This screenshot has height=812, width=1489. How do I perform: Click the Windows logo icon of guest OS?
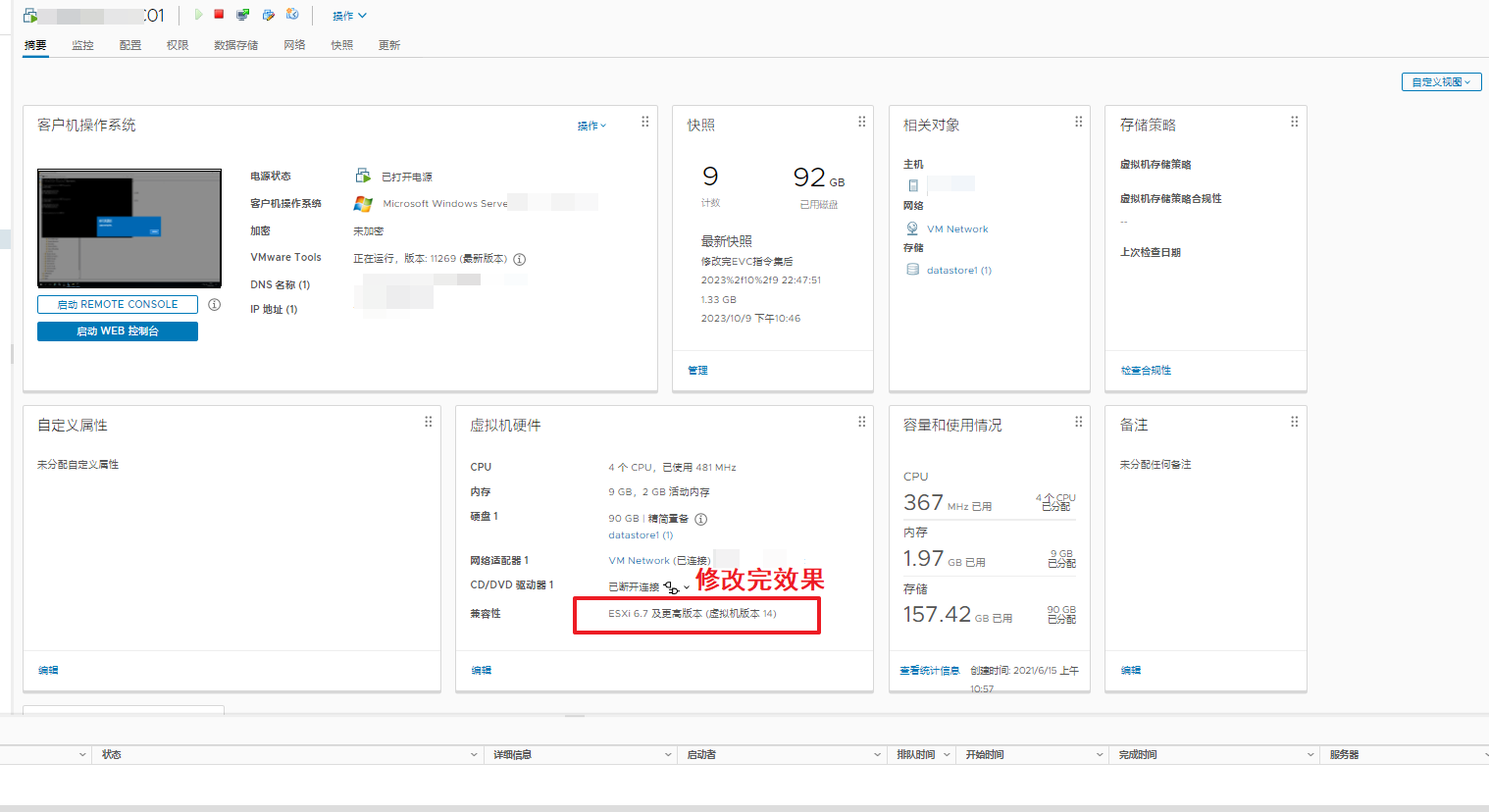pyautogui.click(x=363, y=203)
